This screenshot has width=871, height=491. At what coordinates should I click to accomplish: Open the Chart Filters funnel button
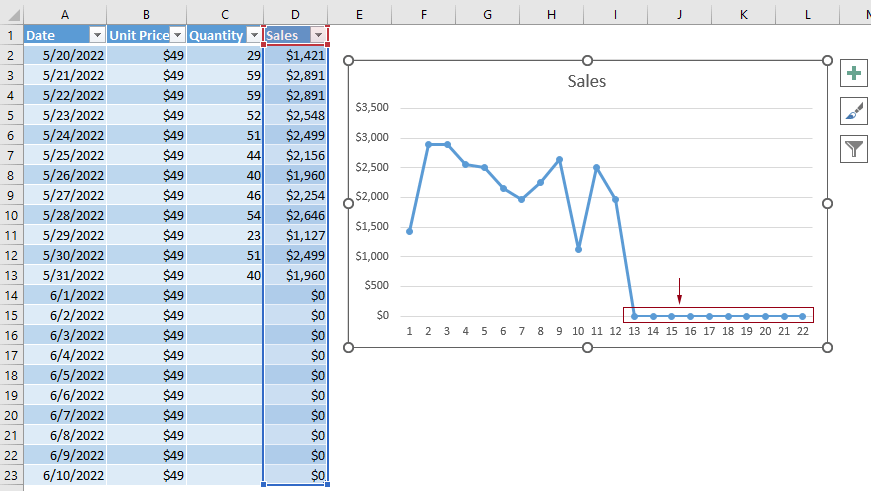(854, 149)
